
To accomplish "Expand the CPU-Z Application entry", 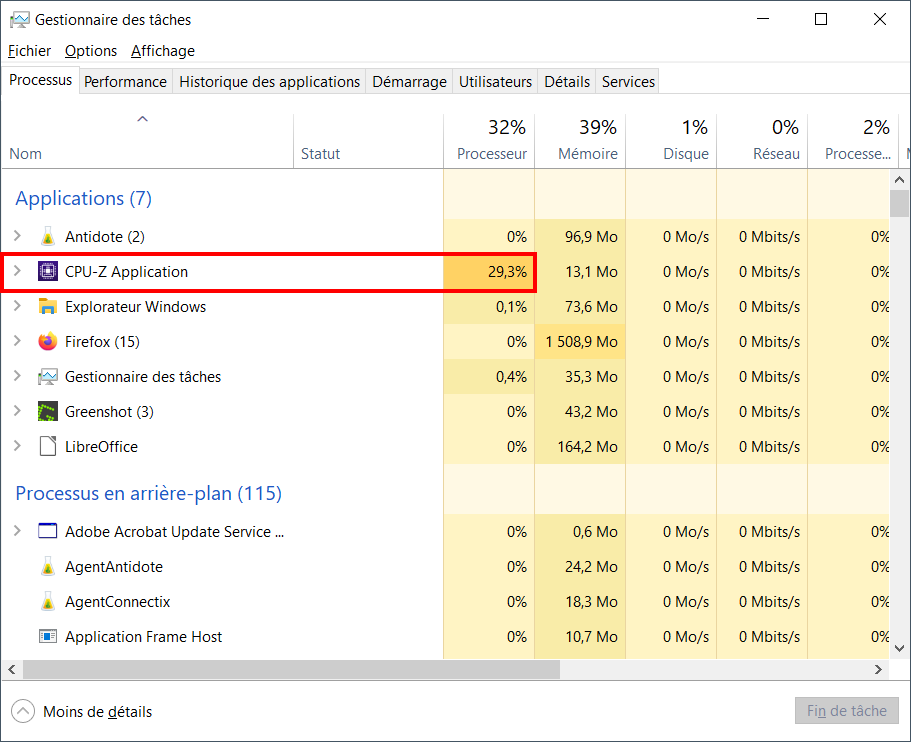I will point(17,271).
